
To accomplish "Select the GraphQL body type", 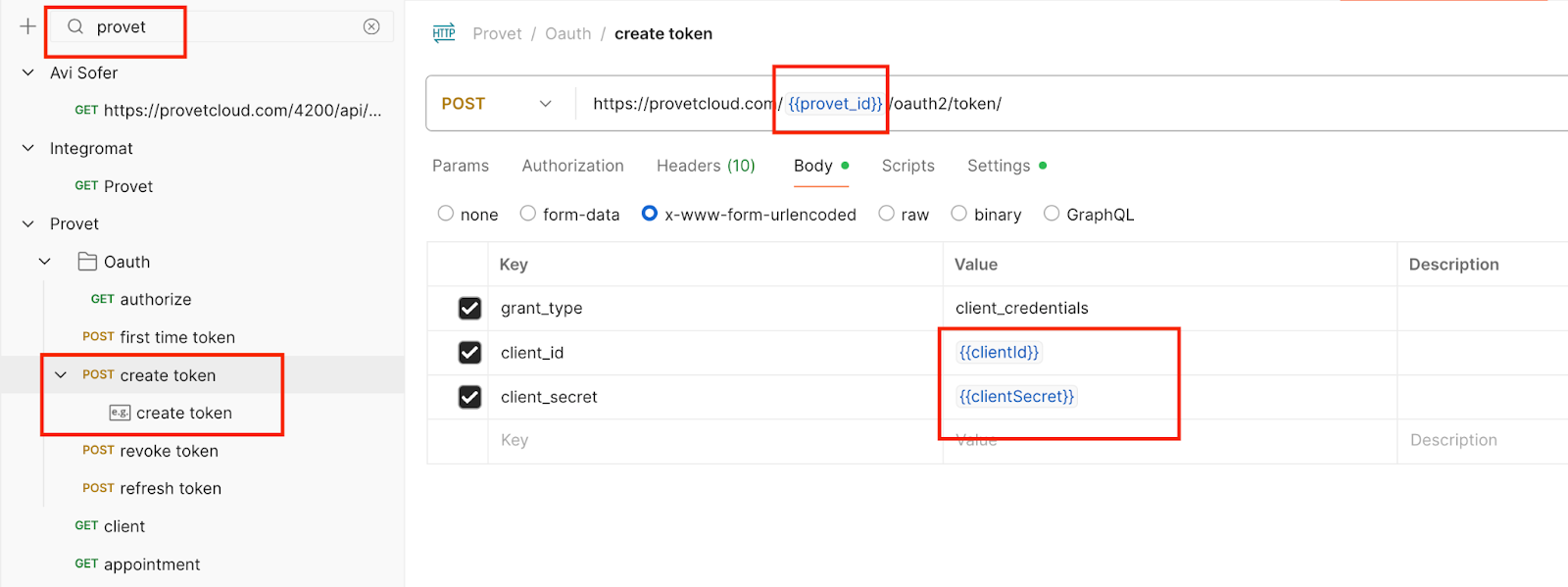I will click(x=1052, y=214).
